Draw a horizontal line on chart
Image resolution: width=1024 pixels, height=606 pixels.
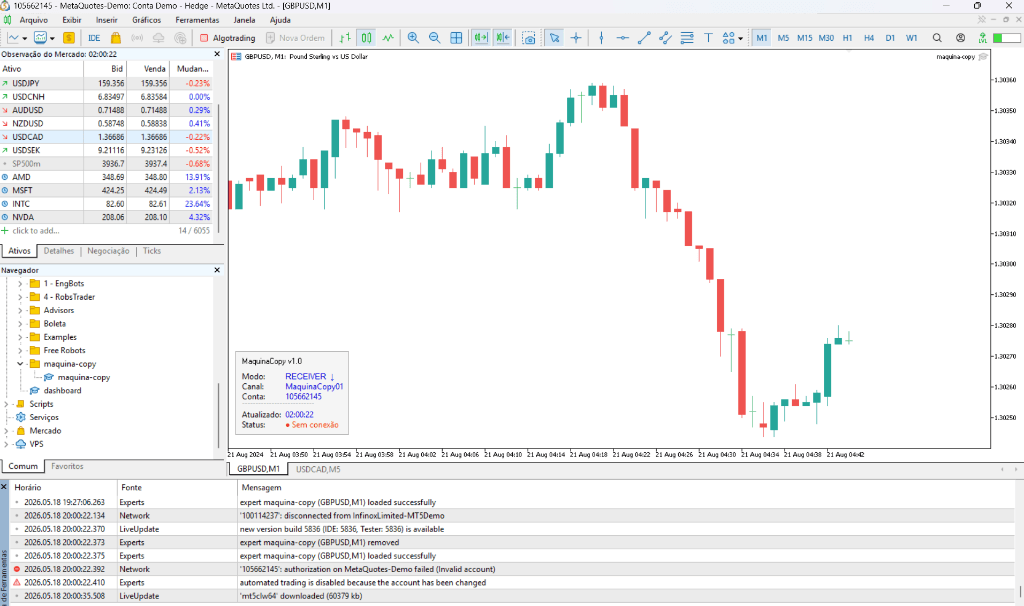(622, 38)
